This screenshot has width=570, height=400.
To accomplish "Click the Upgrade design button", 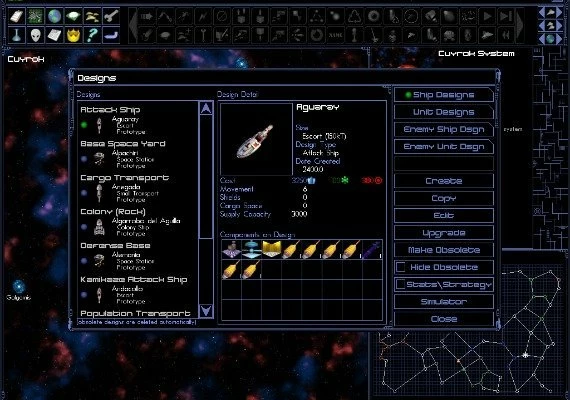I will coord(443,233).
